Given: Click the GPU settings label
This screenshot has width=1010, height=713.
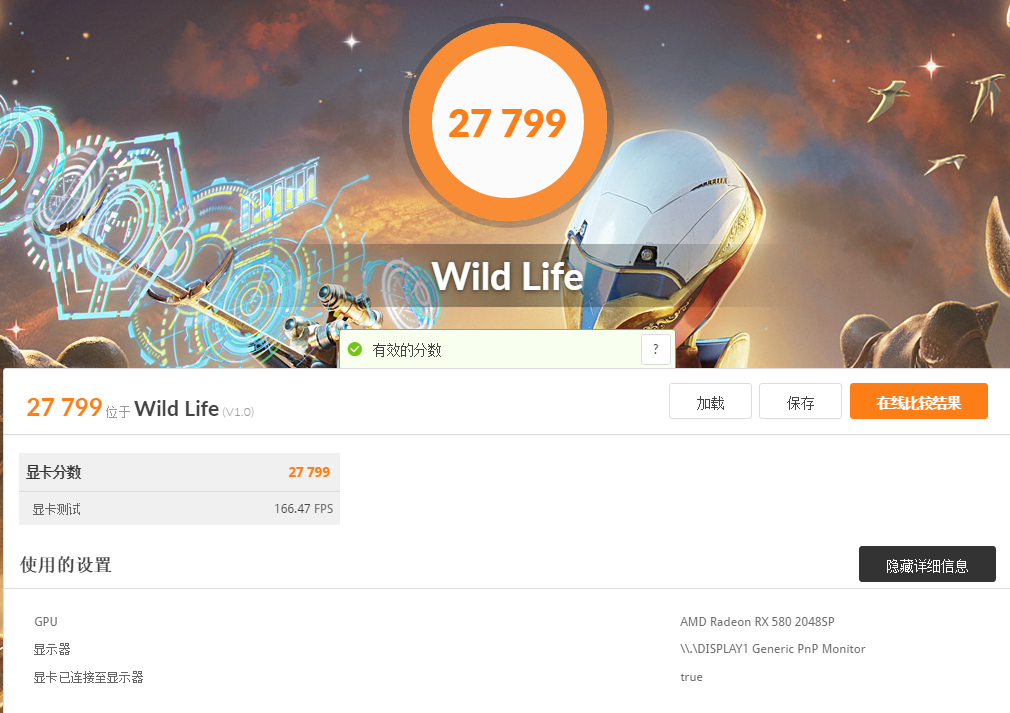Looking at the screenshot, I should pos(46,622).
